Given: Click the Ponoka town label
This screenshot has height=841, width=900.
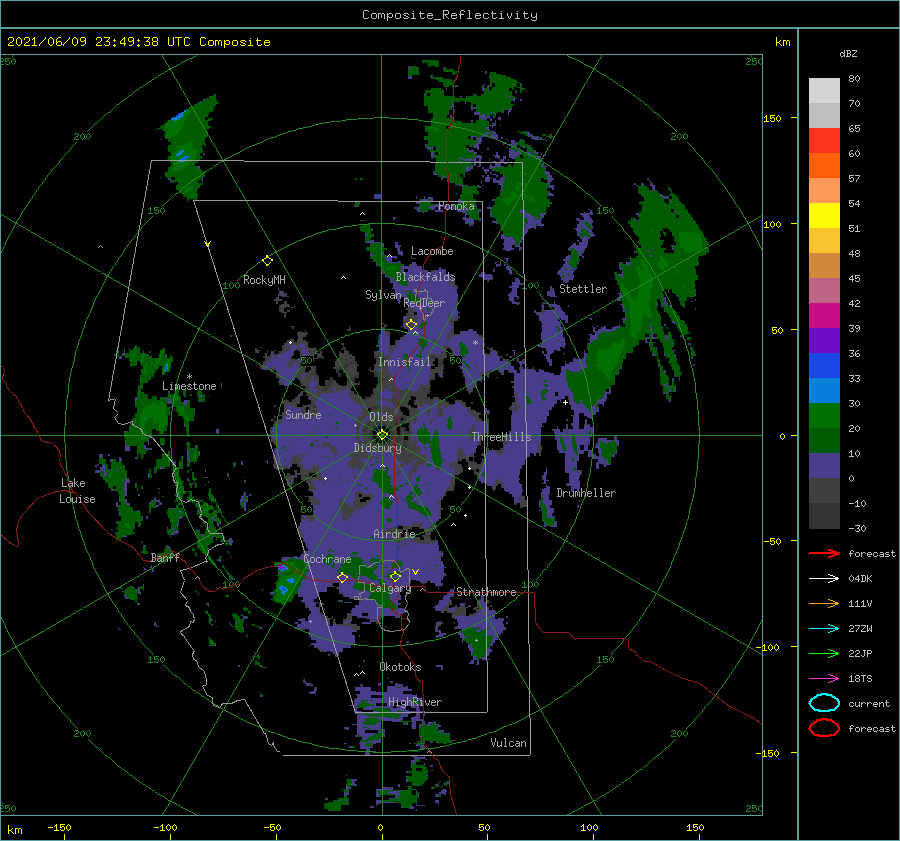Looking at the screenshot, I should (456, 206).
